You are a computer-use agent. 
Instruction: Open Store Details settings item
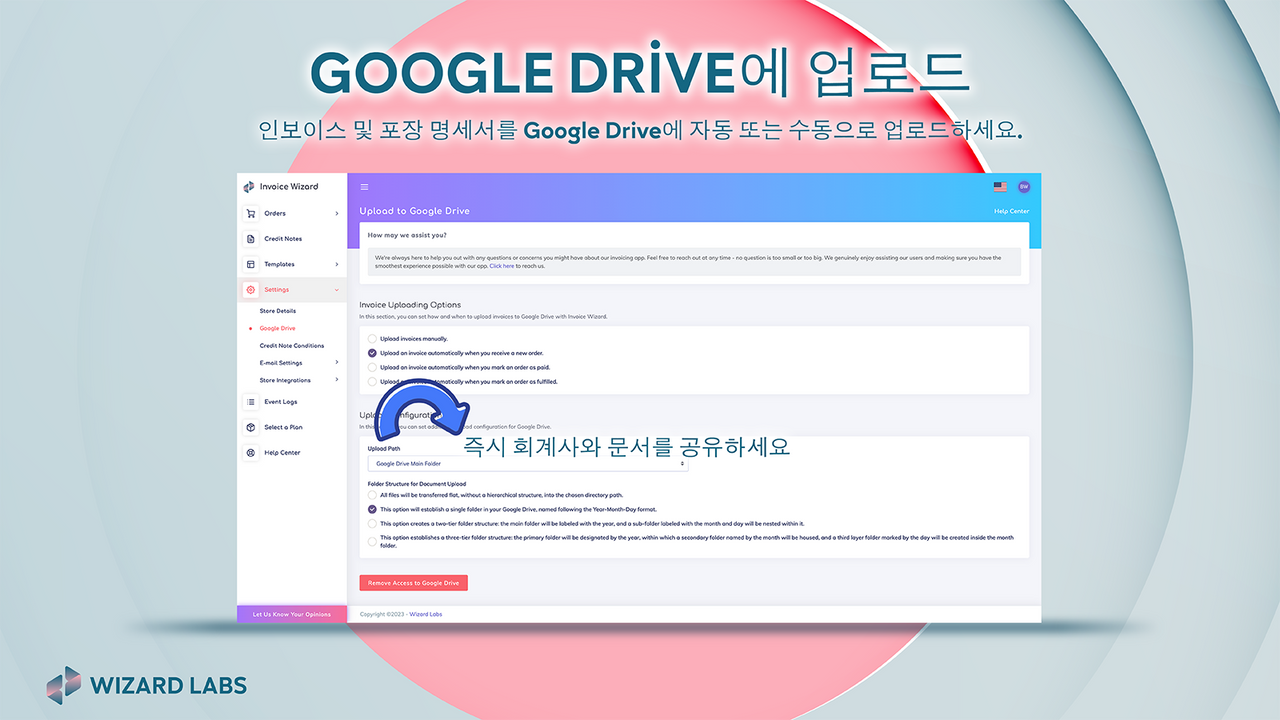click(x=278, y=311)
